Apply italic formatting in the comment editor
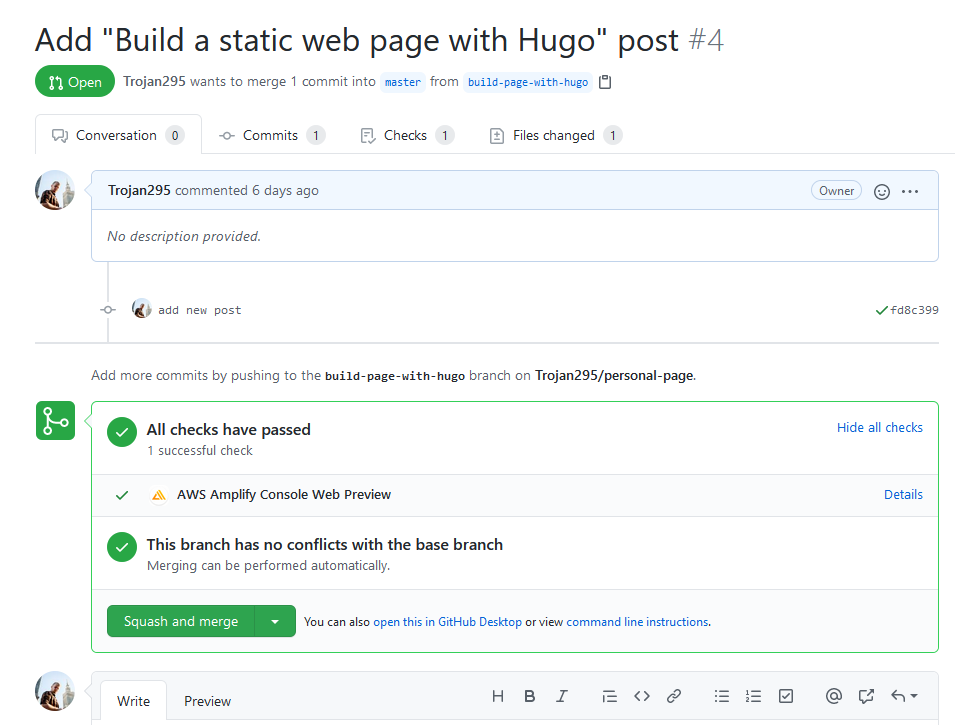The image size is (955, 725). [x=562, y=696]
